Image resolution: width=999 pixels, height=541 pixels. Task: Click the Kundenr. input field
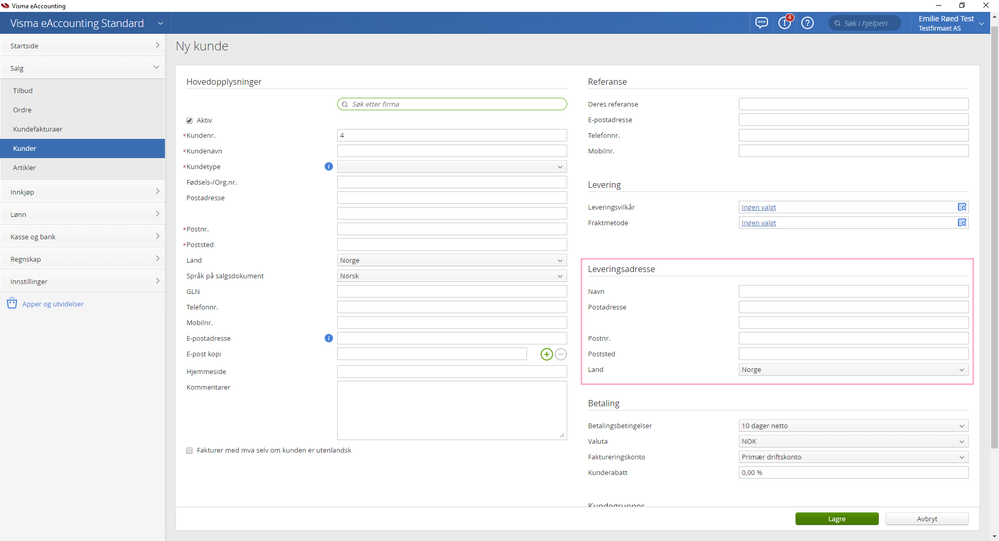(x=452, y=135)
